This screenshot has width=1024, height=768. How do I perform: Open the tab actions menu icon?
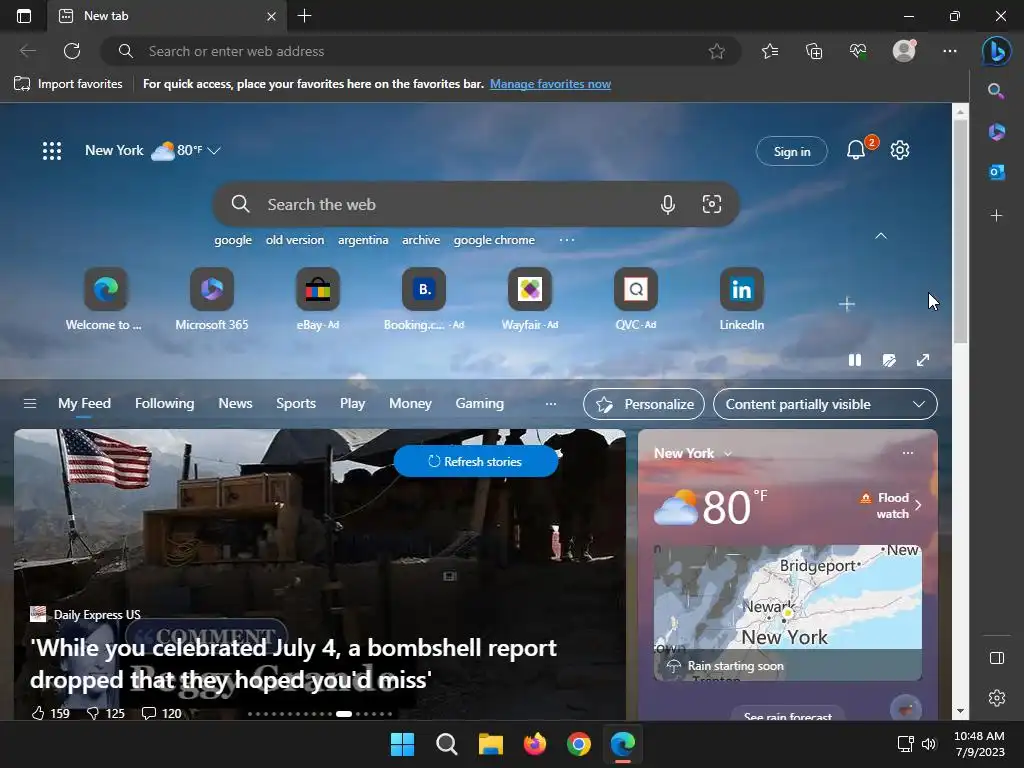click(24, 16)
